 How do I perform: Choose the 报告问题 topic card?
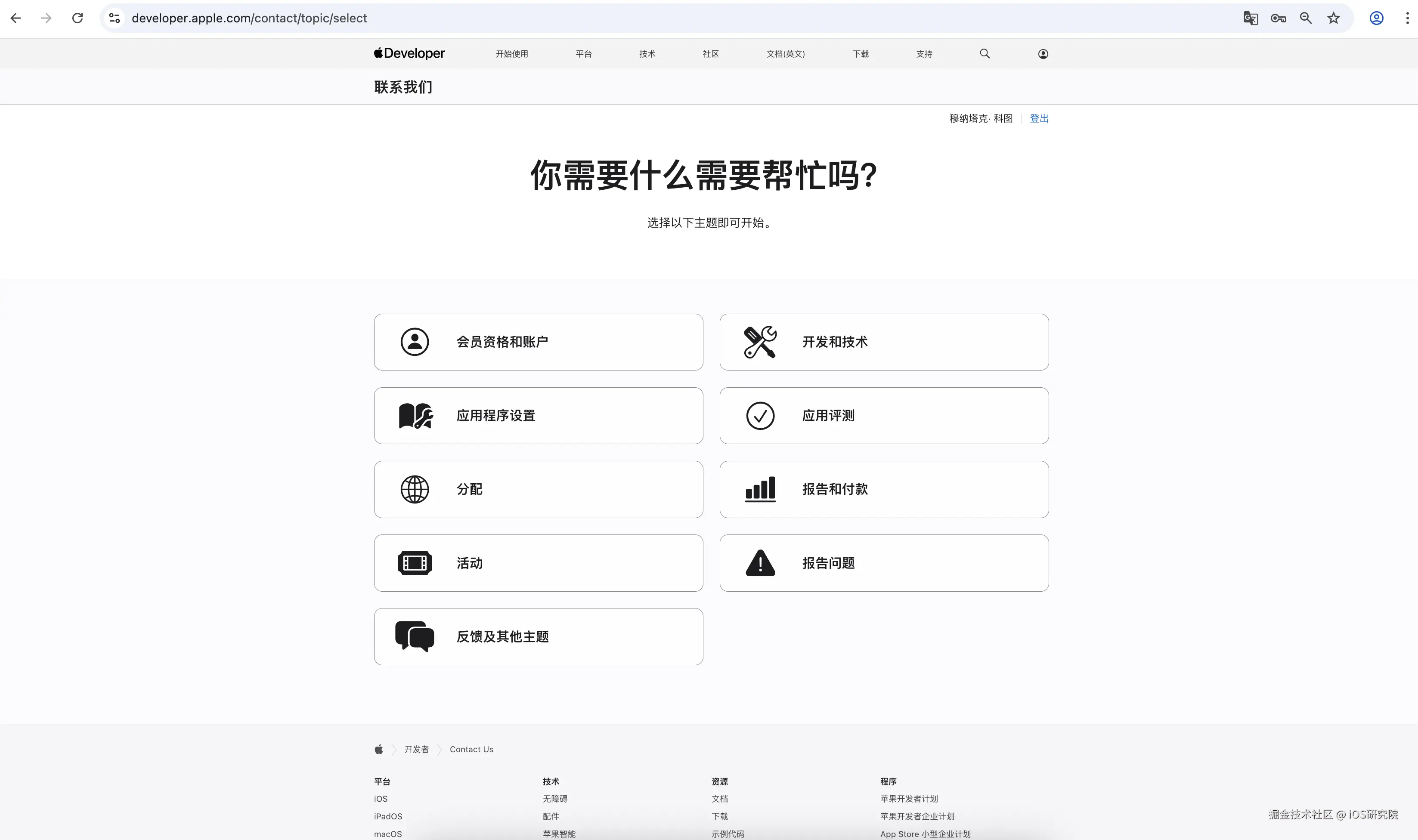pyautogui.click(x=884, y=563)
